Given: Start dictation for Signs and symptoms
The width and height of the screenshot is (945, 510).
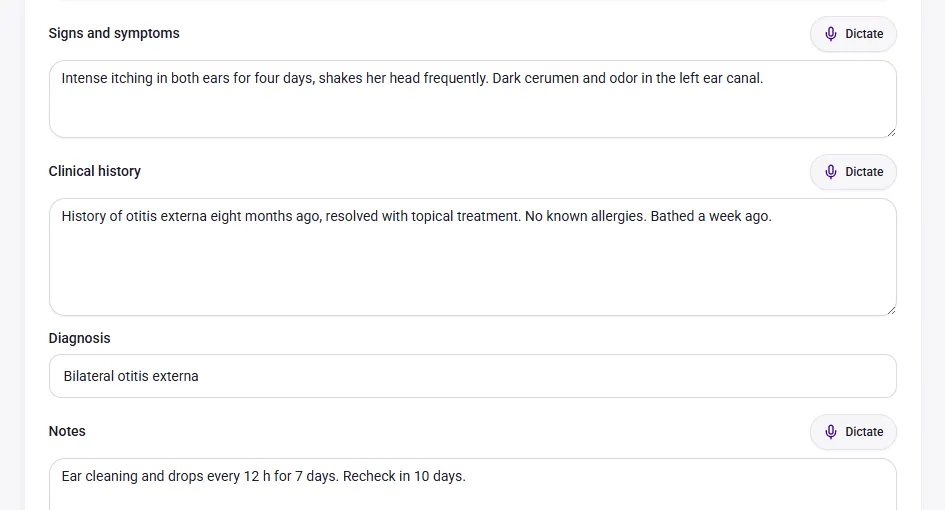Looking at the screenshot, I should tap(853, 34).
